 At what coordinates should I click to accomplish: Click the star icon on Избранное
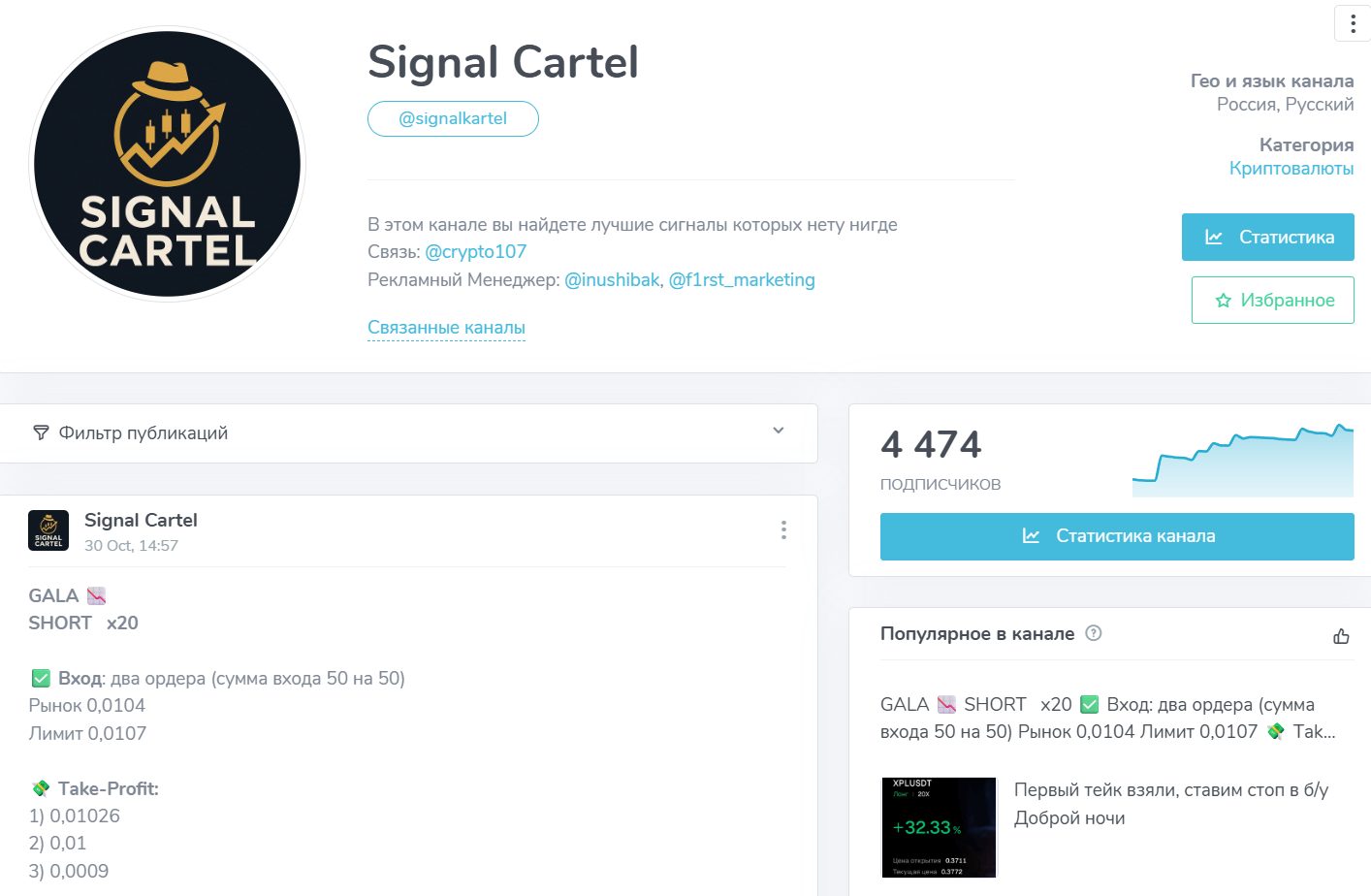[1224, 301]
